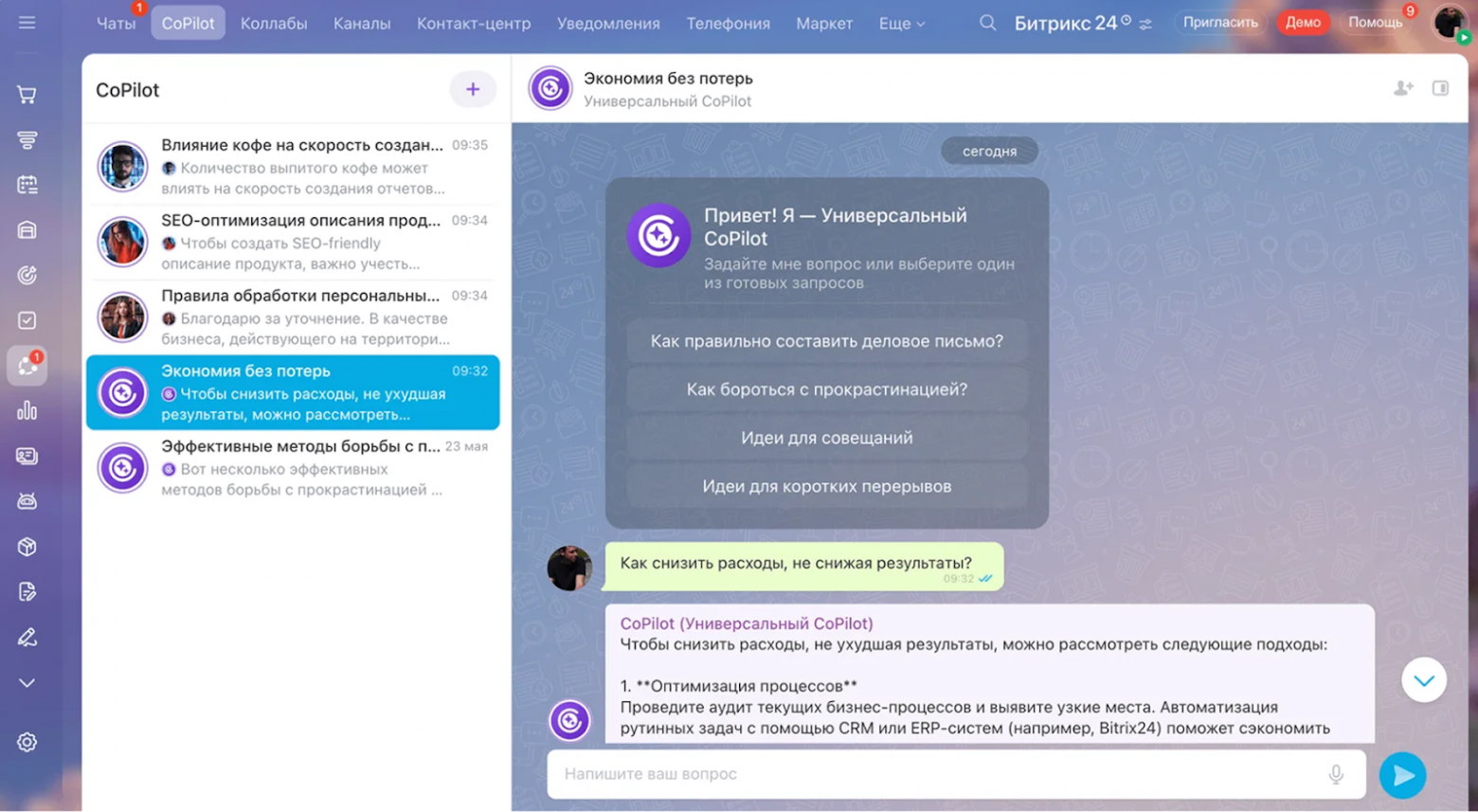Open the BI analytics bar chart icon
1478x812 pixels.
(x=27, y=410)
